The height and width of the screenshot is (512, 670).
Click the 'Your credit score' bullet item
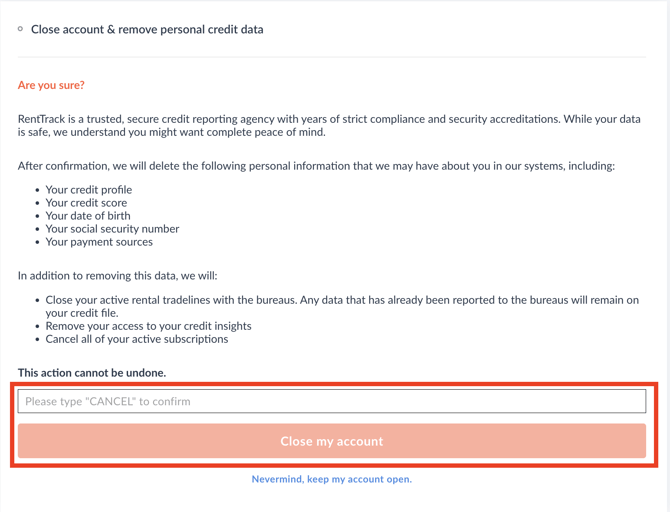pyautogui.click(x=86, y=203)
